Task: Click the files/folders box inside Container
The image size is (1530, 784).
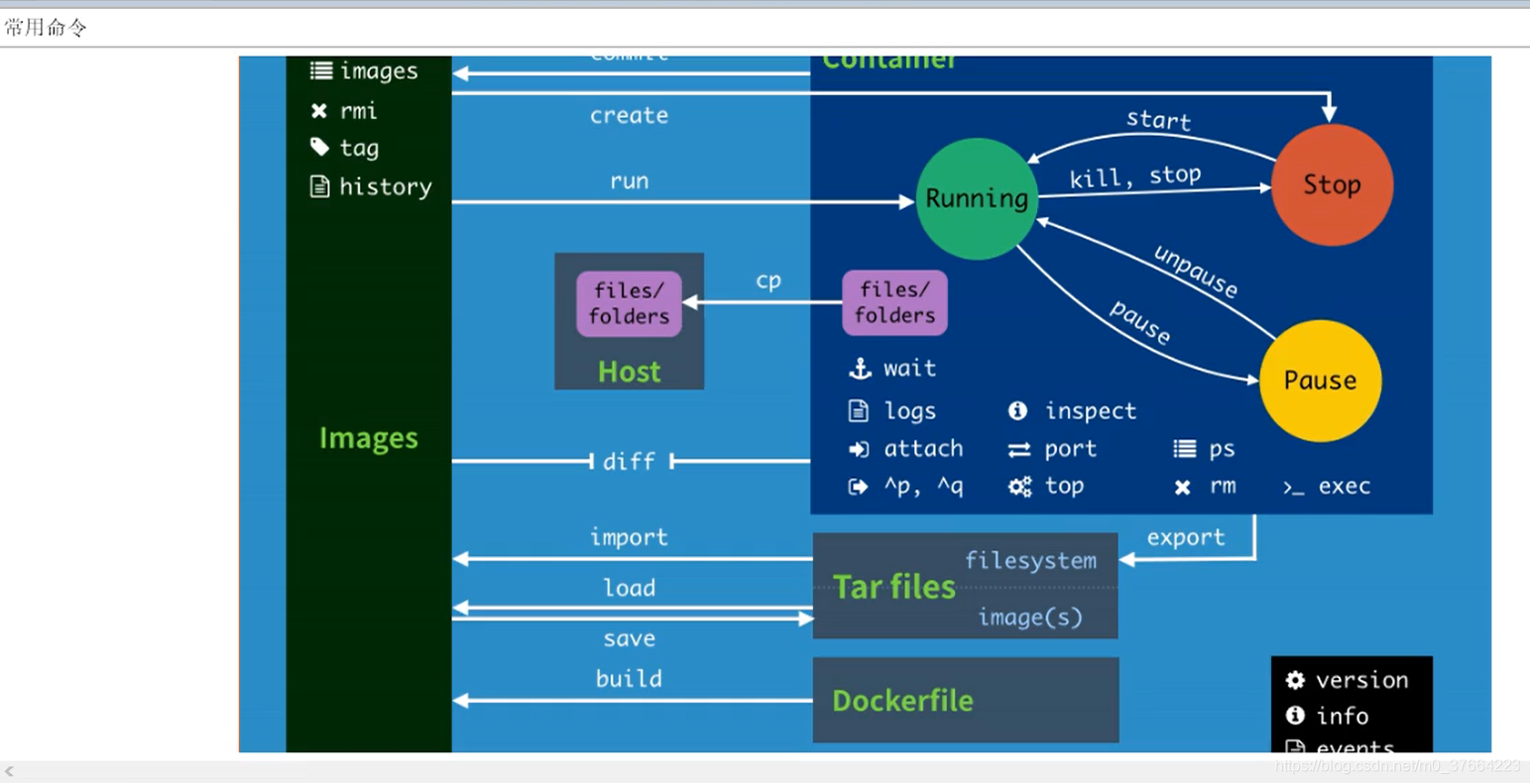Action: [894, 302]
